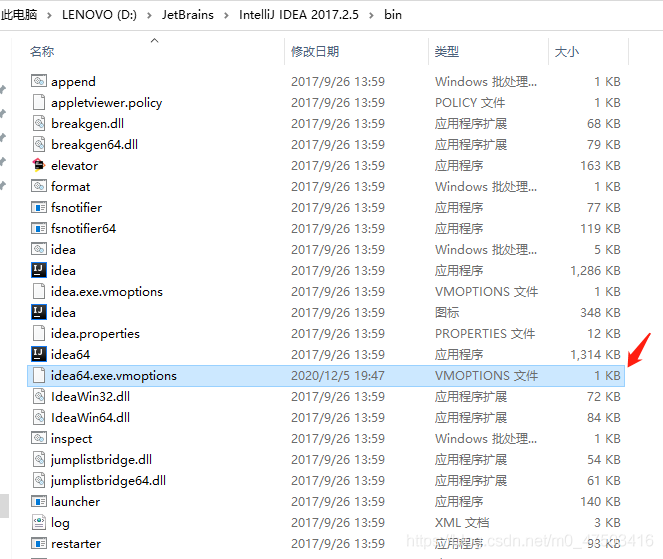Screen dimensions: 663x559
Task: Select the file name idea64.exe.vmoptions
Action: coord(114,375)
